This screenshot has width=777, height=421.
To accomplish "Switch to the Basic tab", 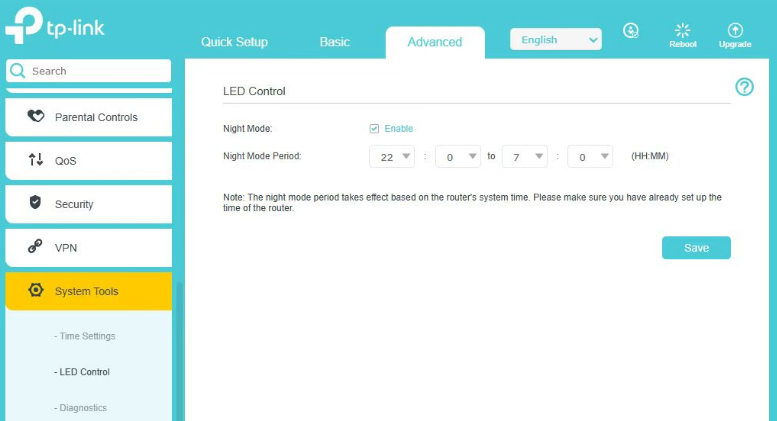I will [x=334, y=42].
